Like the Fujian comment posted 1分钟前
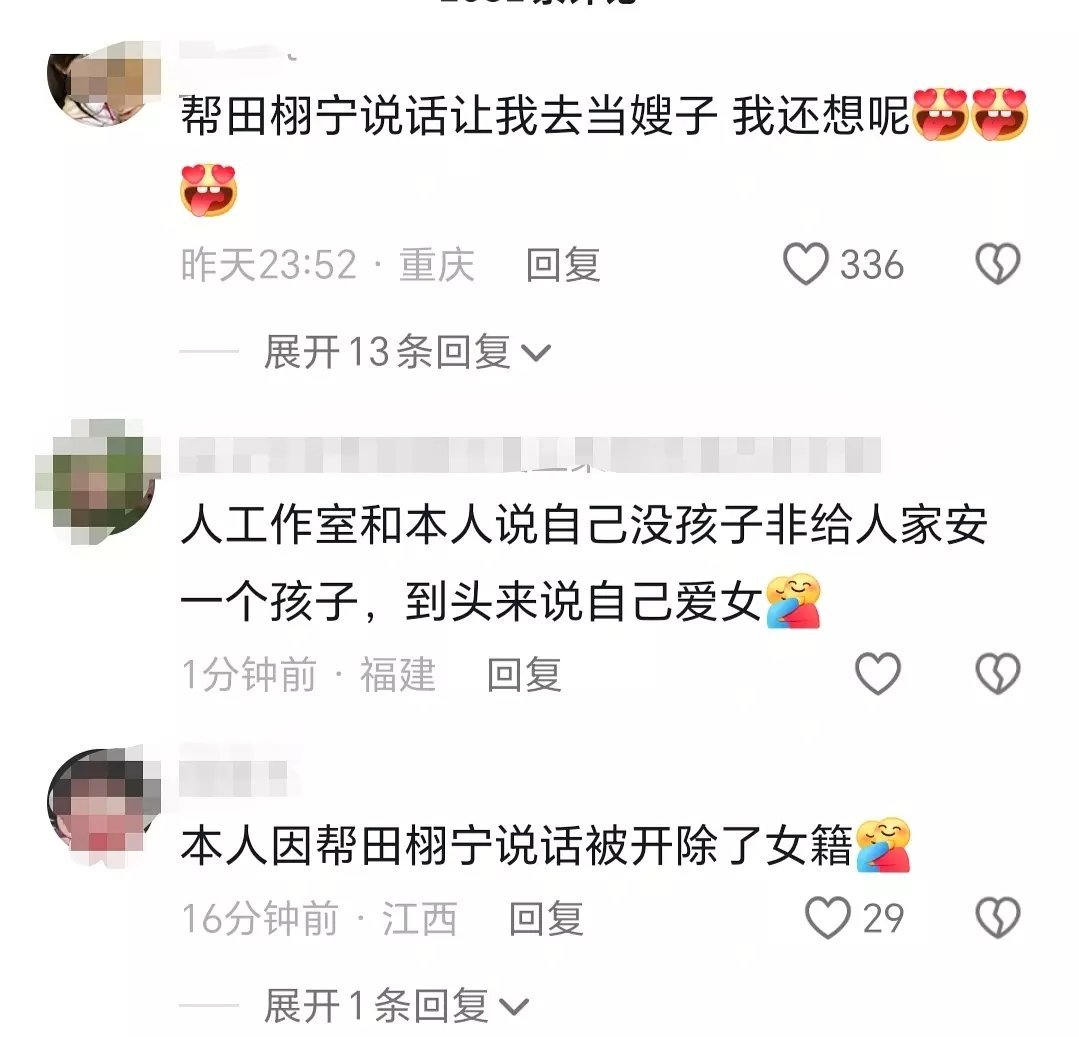The image size is (1079, 1037). tap(877, 674)
